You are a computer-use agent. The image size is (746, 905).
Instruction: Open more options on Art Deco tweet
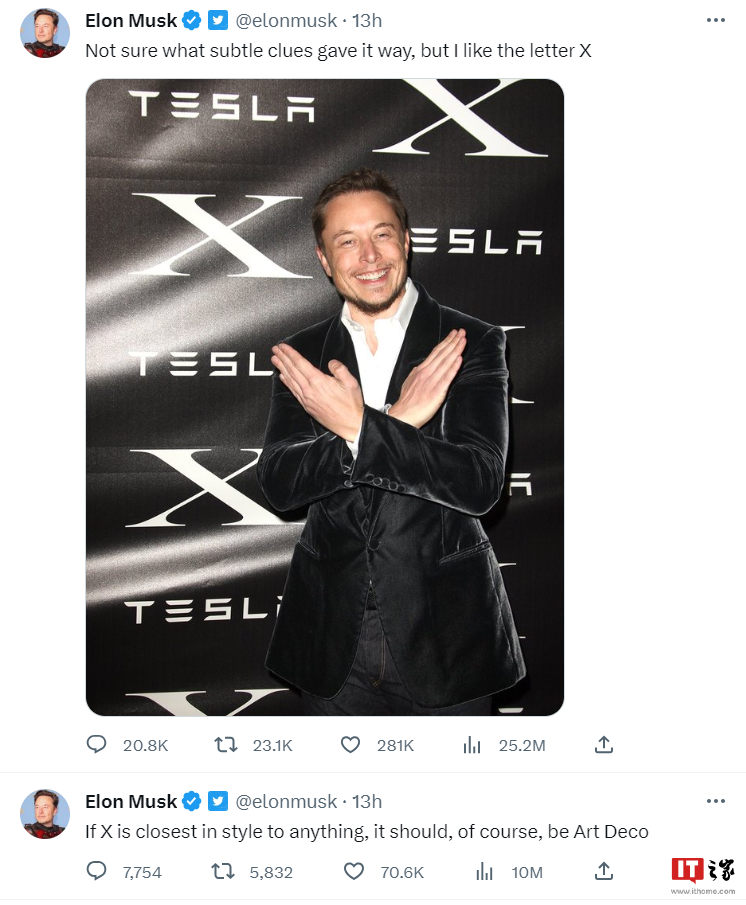[x=715, y=801]
